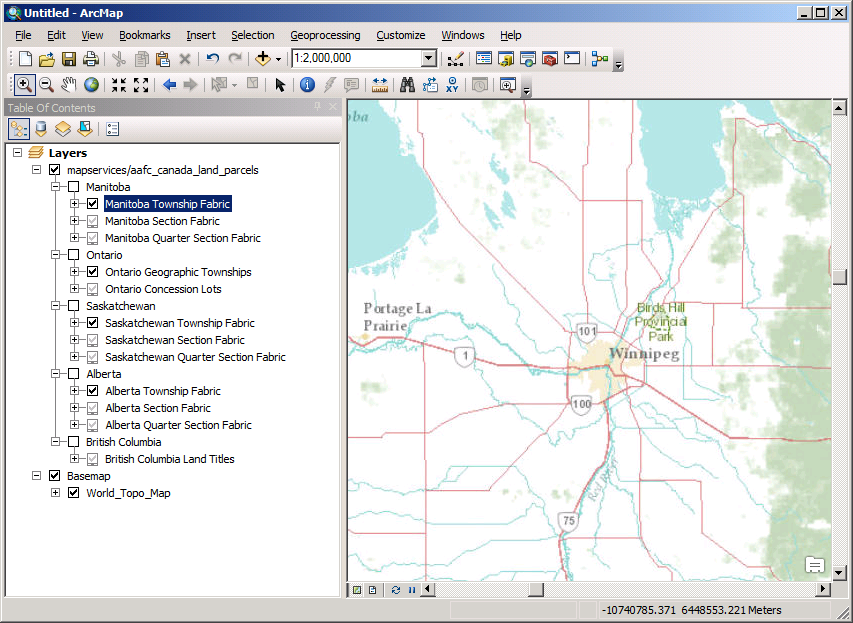This screenshot has width=853, height=623.
Task: Open the Go To XY tool
Action: 452,84
